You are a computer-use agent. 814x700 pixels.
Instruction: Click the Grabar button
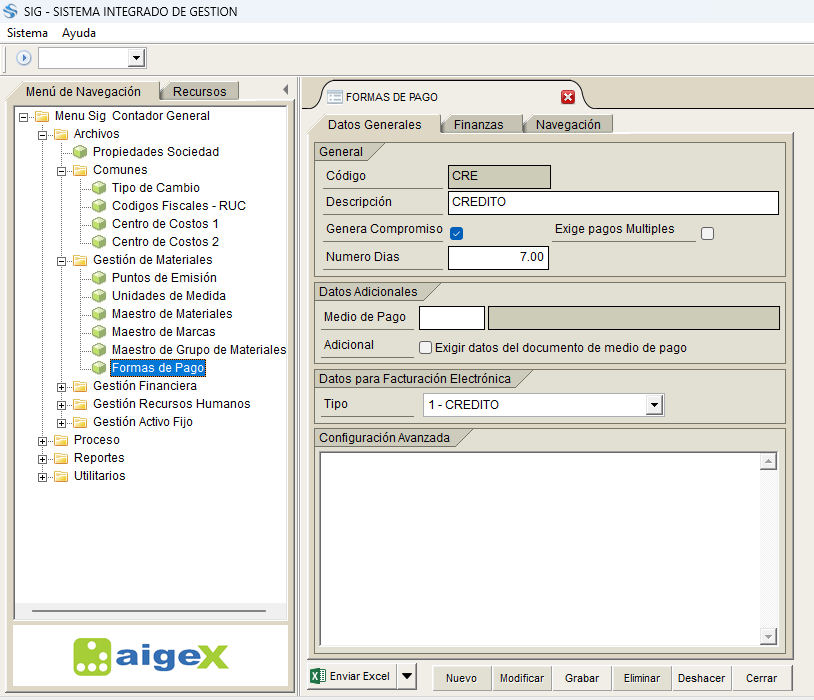582,678
